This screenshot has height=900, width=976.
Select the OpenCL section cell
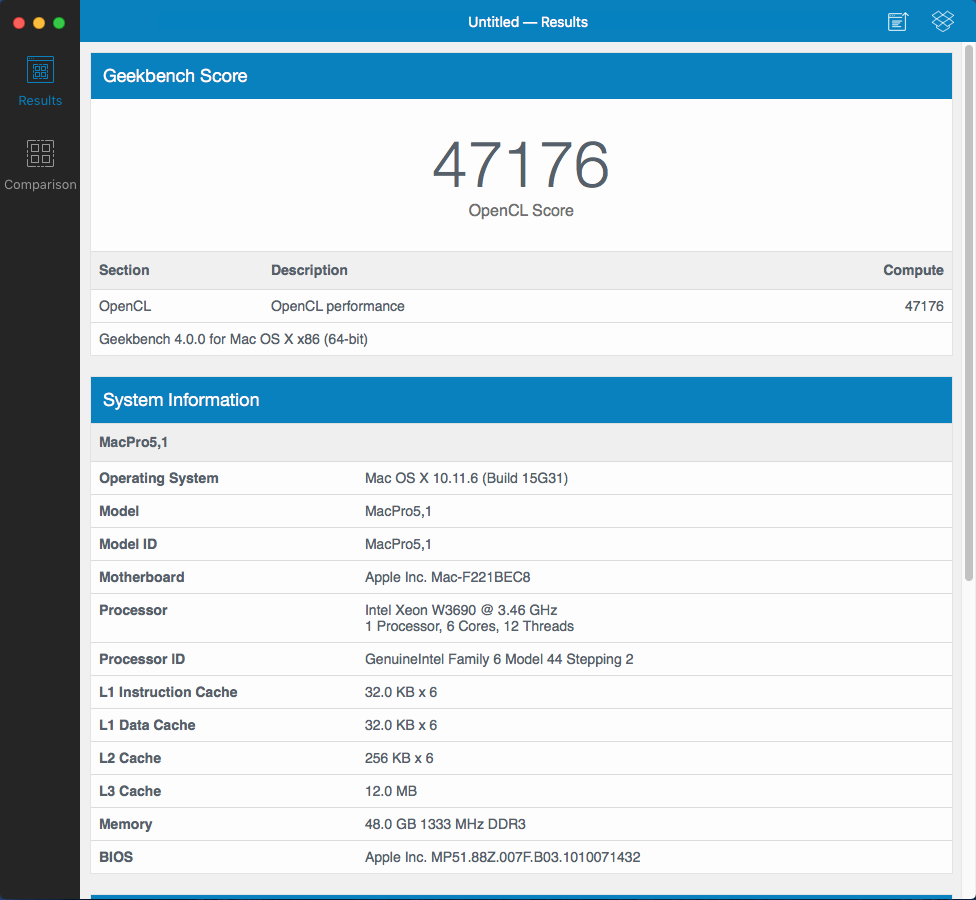click(124, 306)
